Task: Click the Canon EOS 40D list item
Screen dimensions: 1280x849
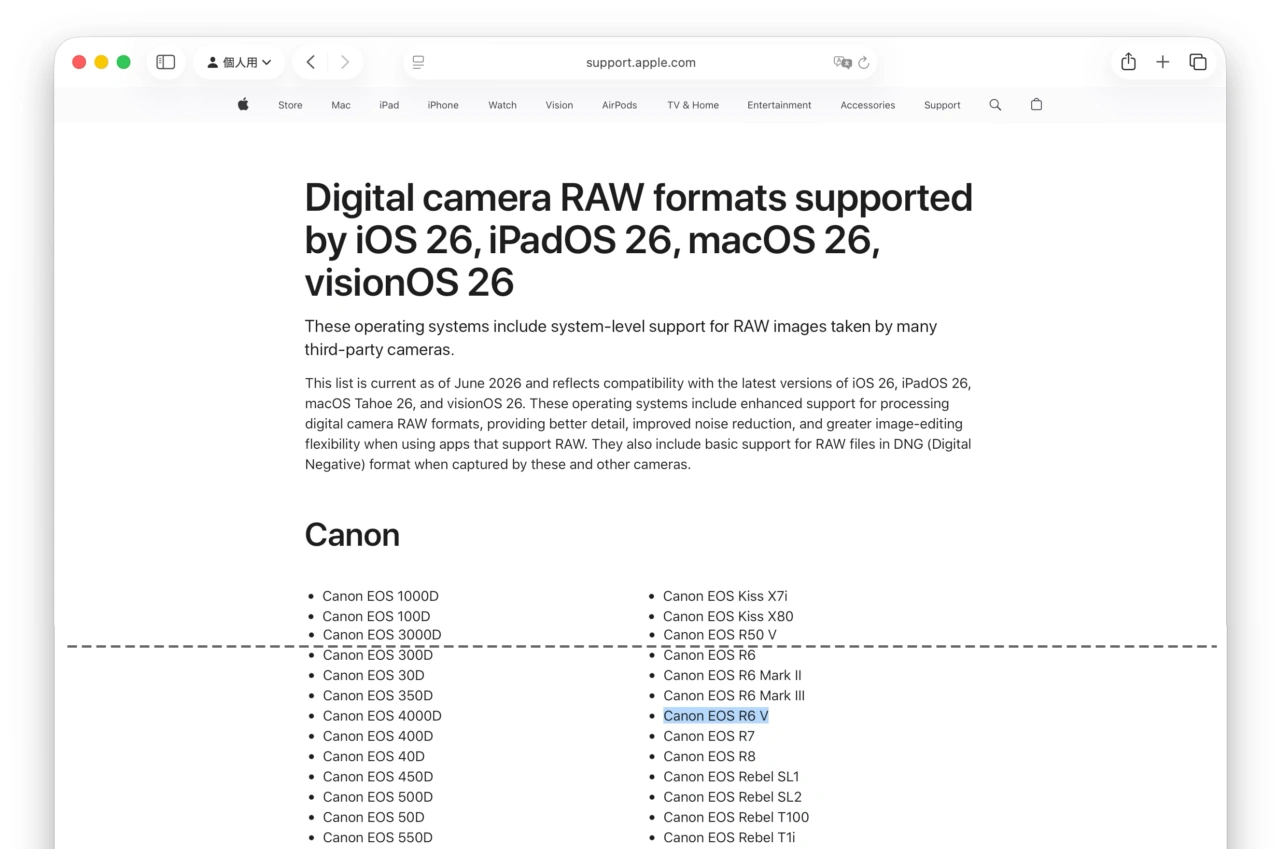Action: pos(373,756)
